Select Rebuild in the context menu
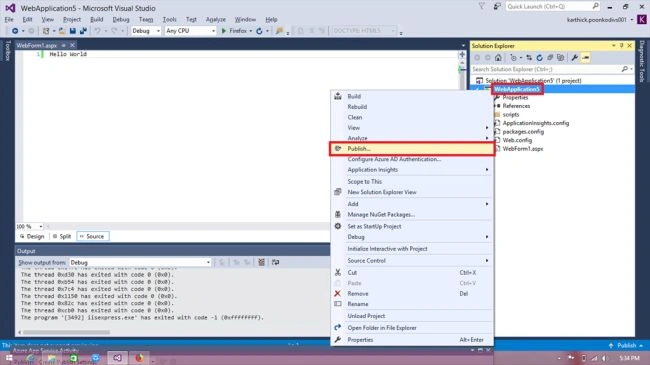650x365 pixels. pyautogui.click(x=412, y=107)
